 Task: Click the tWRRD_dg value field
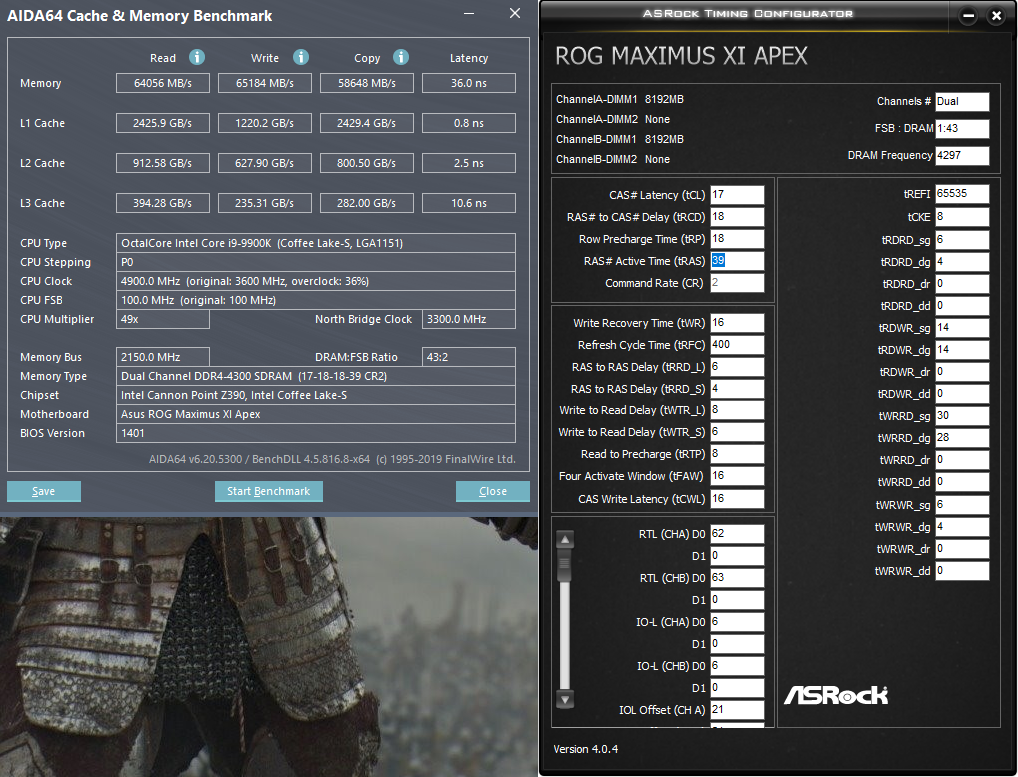click(x=962, y=438)
